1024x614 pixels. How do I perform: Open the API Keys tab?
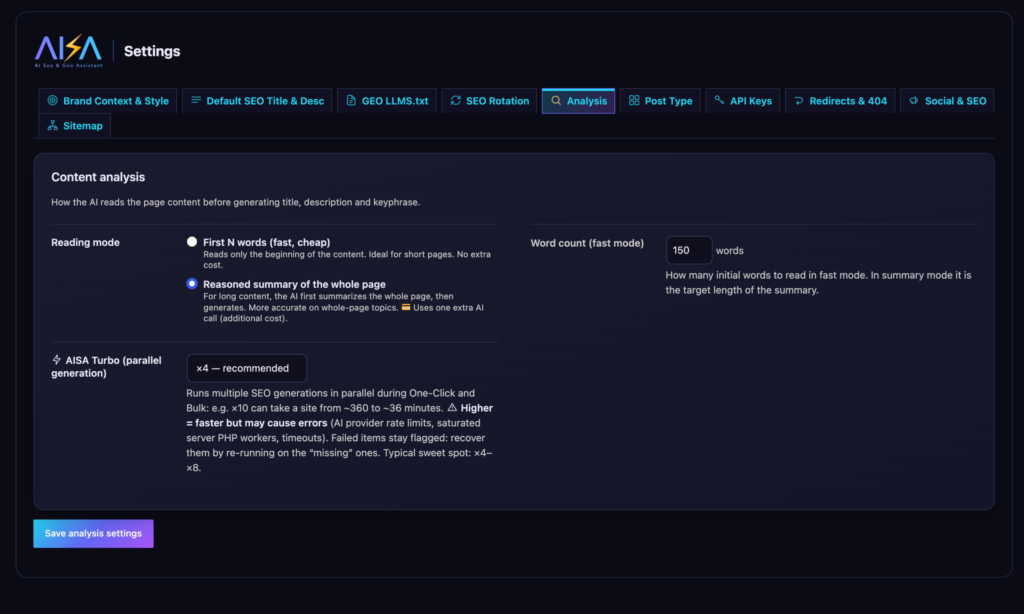click(x=743, y=101)
